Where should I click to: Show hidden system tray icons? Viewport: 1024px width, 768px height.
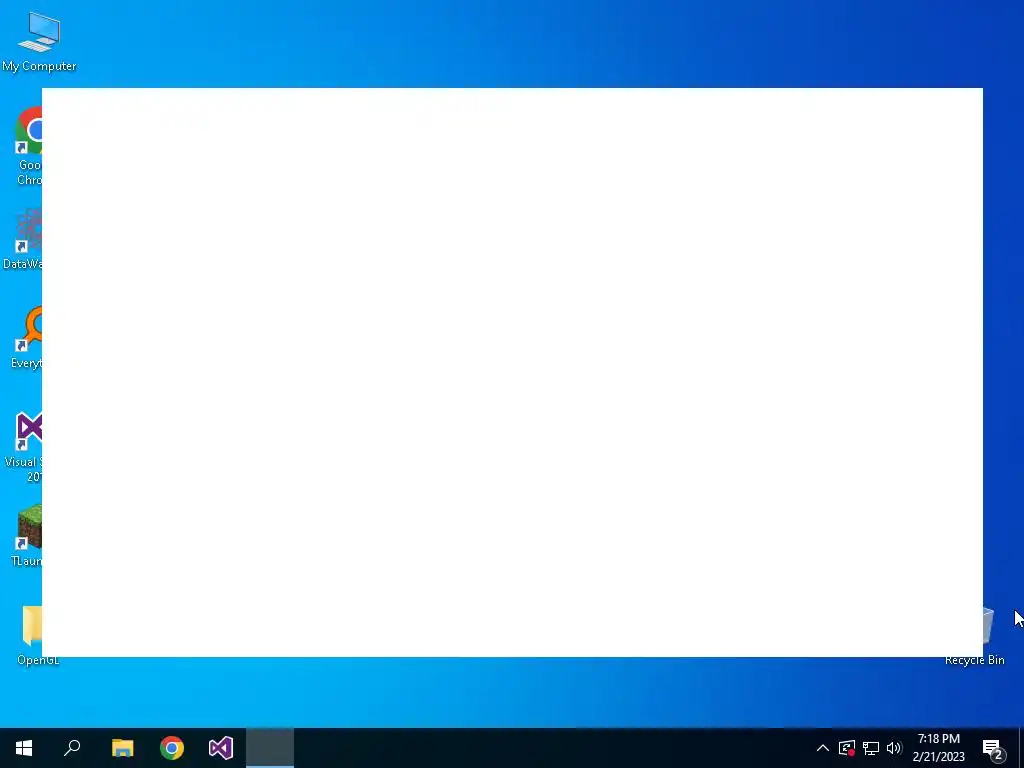(x=823, y=748)
